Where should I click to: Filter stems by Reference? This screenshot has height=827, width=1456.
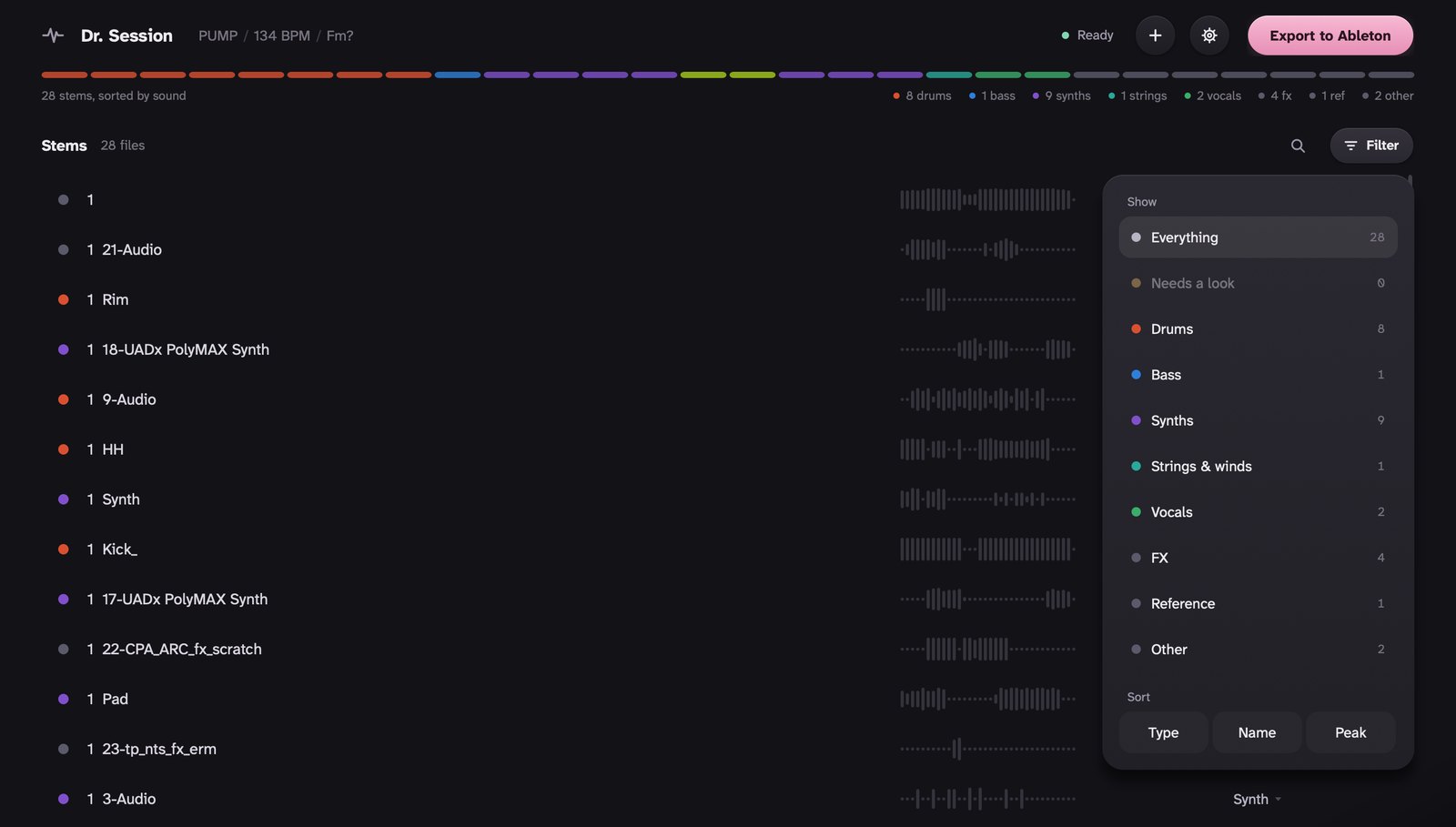pos(1258,603)
